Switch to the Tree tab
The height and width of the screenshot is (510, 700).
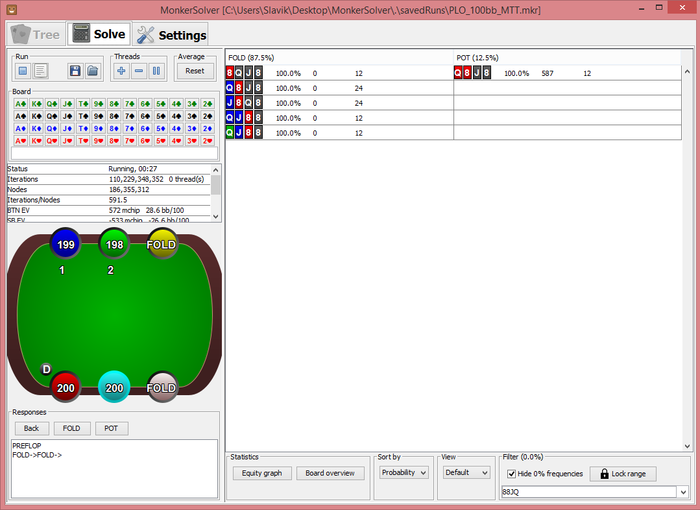(36, 34)
